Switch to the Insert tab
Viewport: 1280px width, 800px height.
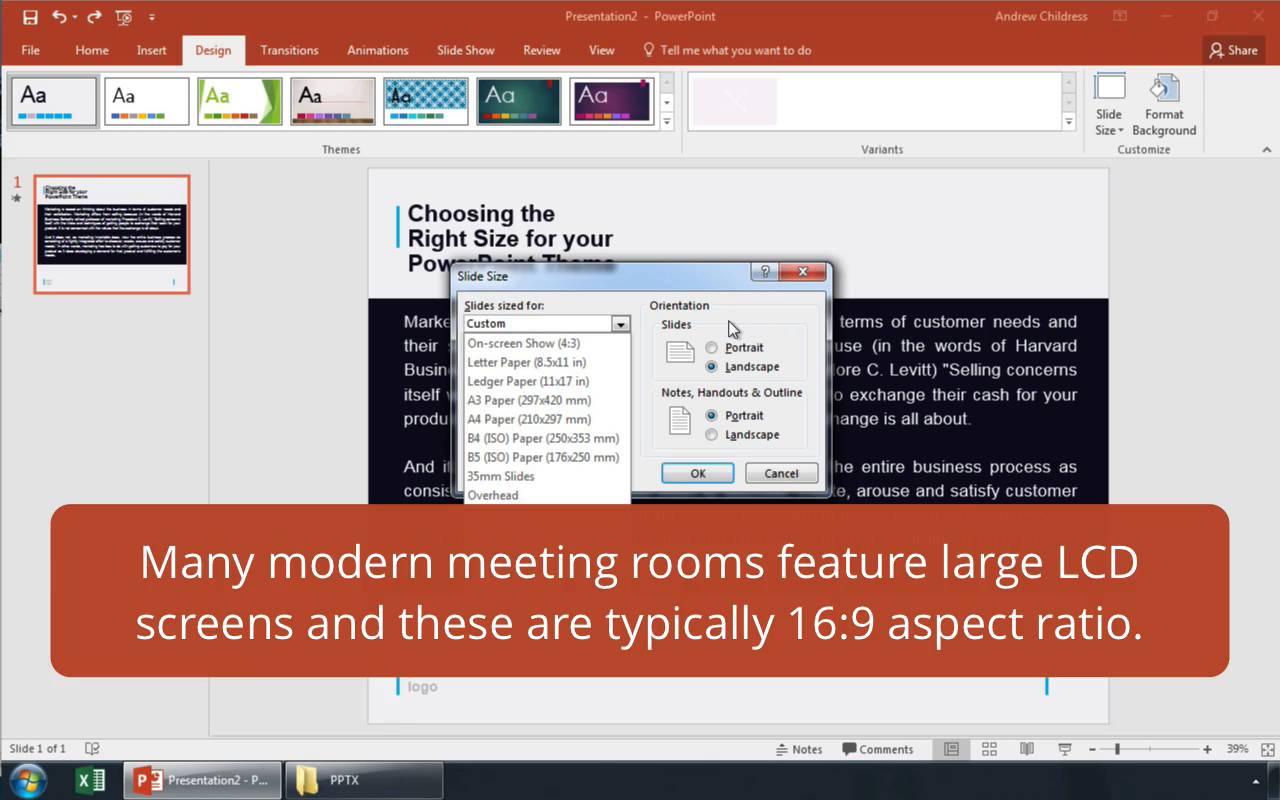pyautogui.click(x=152, y=50)
